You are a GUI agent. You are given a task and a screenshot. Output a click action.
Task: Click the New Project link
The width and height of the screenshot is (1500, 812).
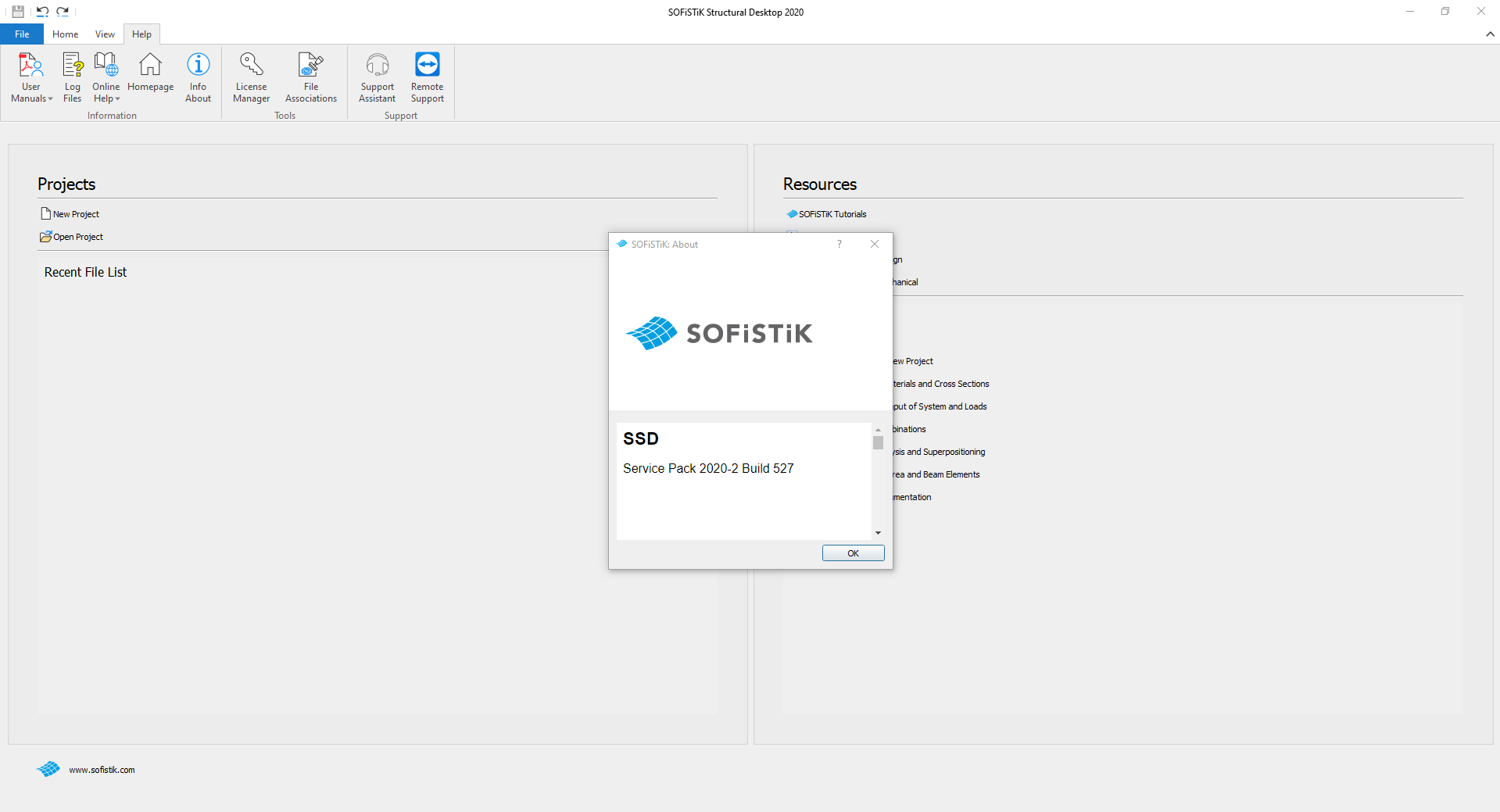pos(70,214)
